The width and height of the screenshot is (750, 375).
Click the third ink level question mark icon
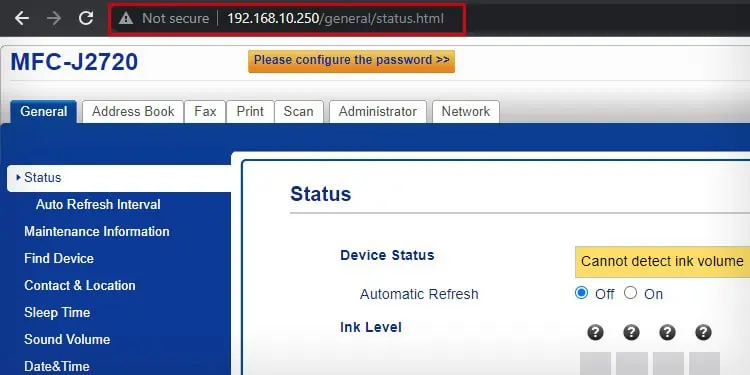[x=667, y=332]
